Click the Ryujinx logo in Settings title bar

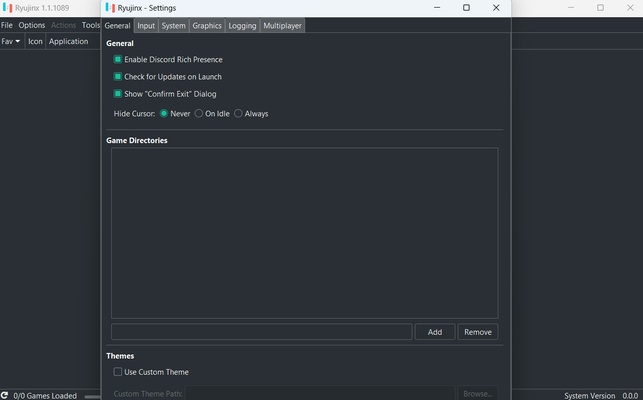110,8
